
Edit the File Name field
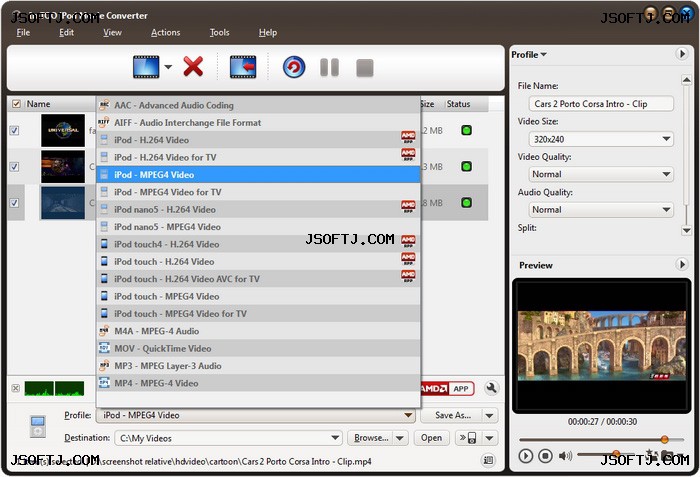point(601,104)
